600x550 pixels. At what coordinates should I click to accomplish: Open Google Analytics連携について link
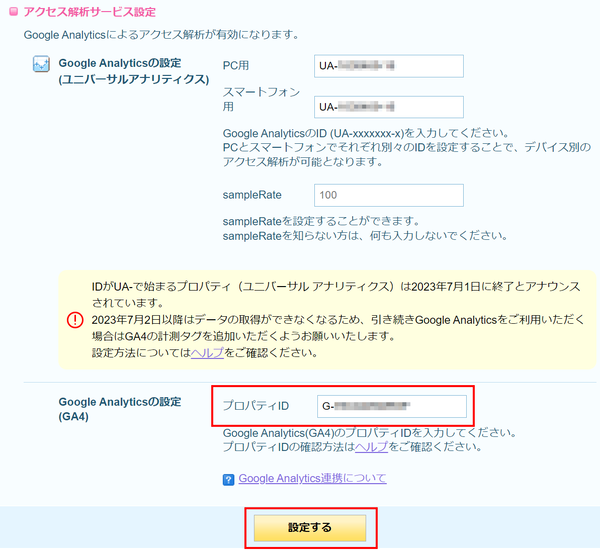pyautogui.click(x=312, y=478)
